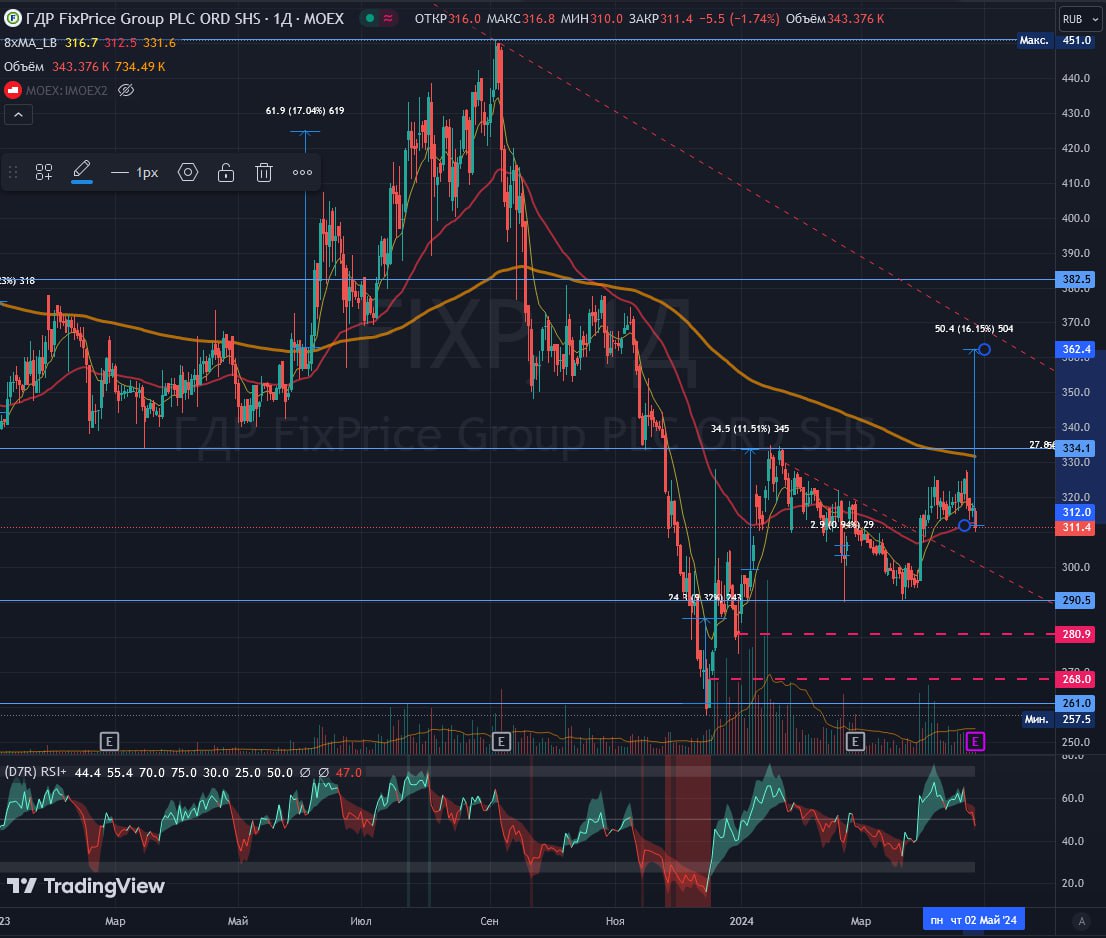Screen dimensions: 1106x938
Task: Click the Объём volume indicator label
Action: pyautogui.click(x=25, y=66)
